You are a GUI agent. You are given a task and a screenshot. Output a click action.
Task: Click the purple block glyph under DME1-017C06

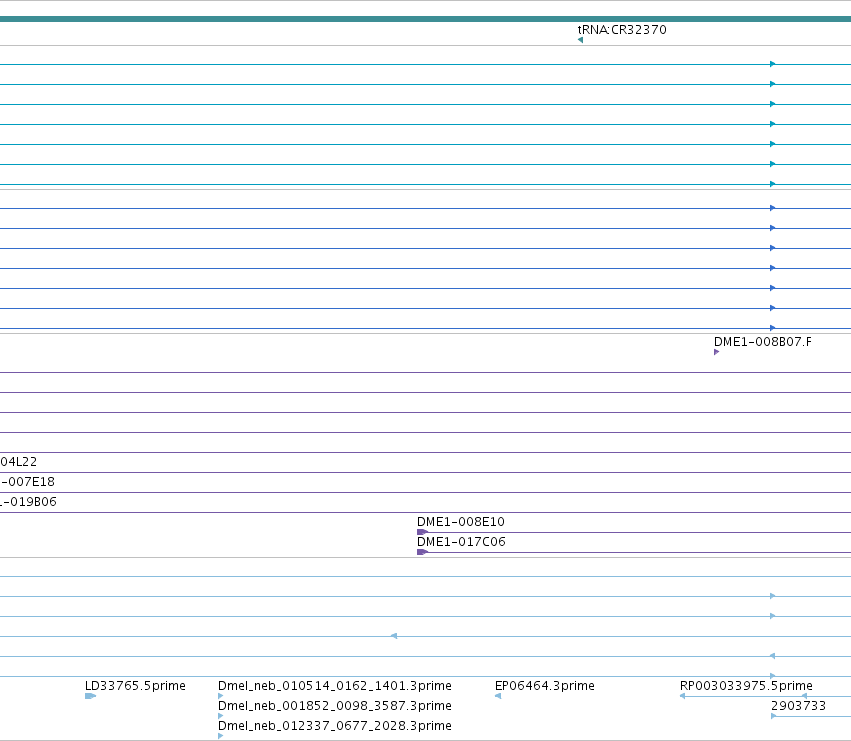(422, 552)
